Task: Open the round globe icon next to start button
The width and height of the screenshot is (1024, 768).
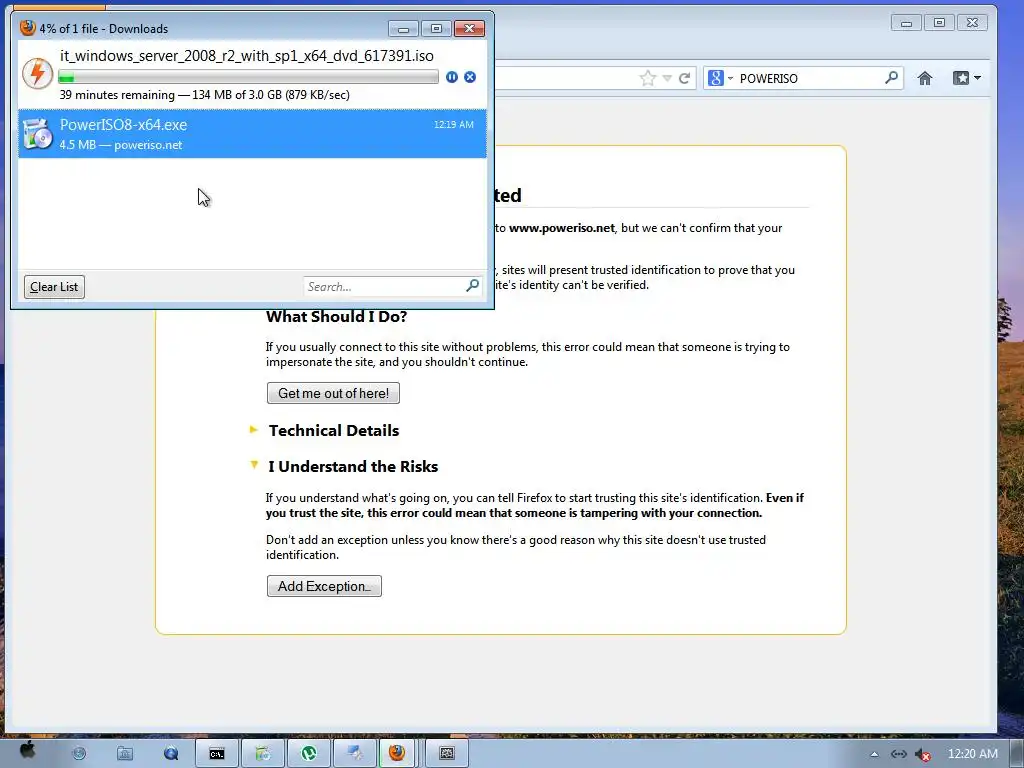Action: point(79,754)
